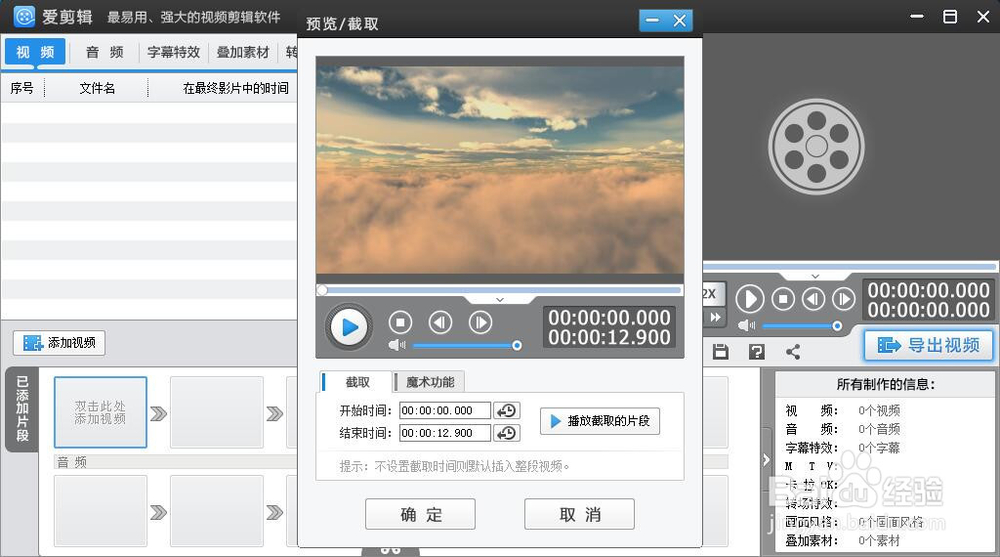Expand the info side panel arrow

click(766, 459)
